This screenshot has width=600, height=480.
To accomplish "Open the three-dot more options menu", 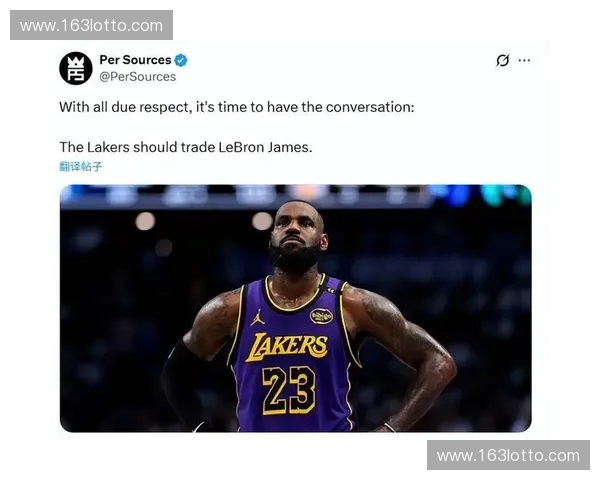I will [524, 60].
